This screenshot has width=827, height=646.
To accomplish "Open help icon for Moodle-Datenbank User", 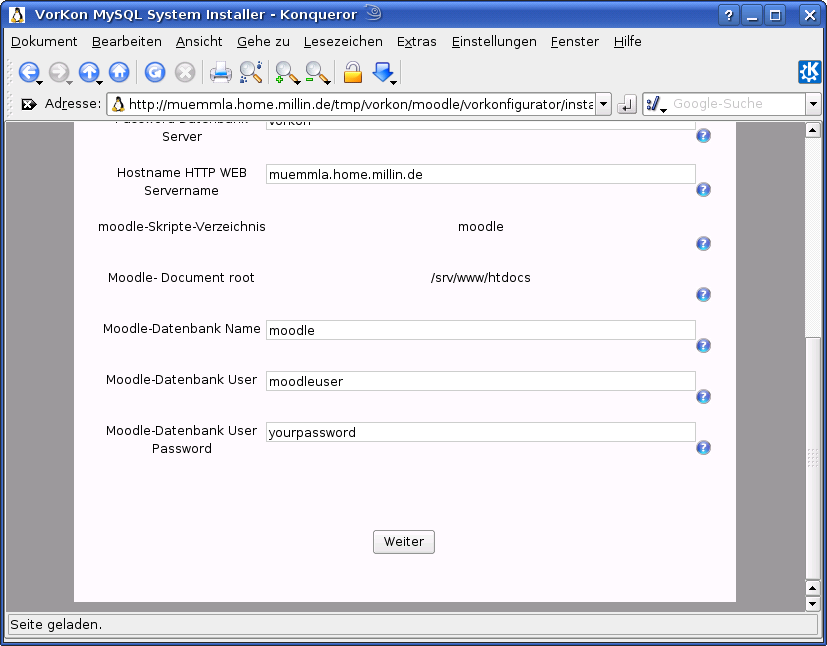I will (x=703, y=396).
